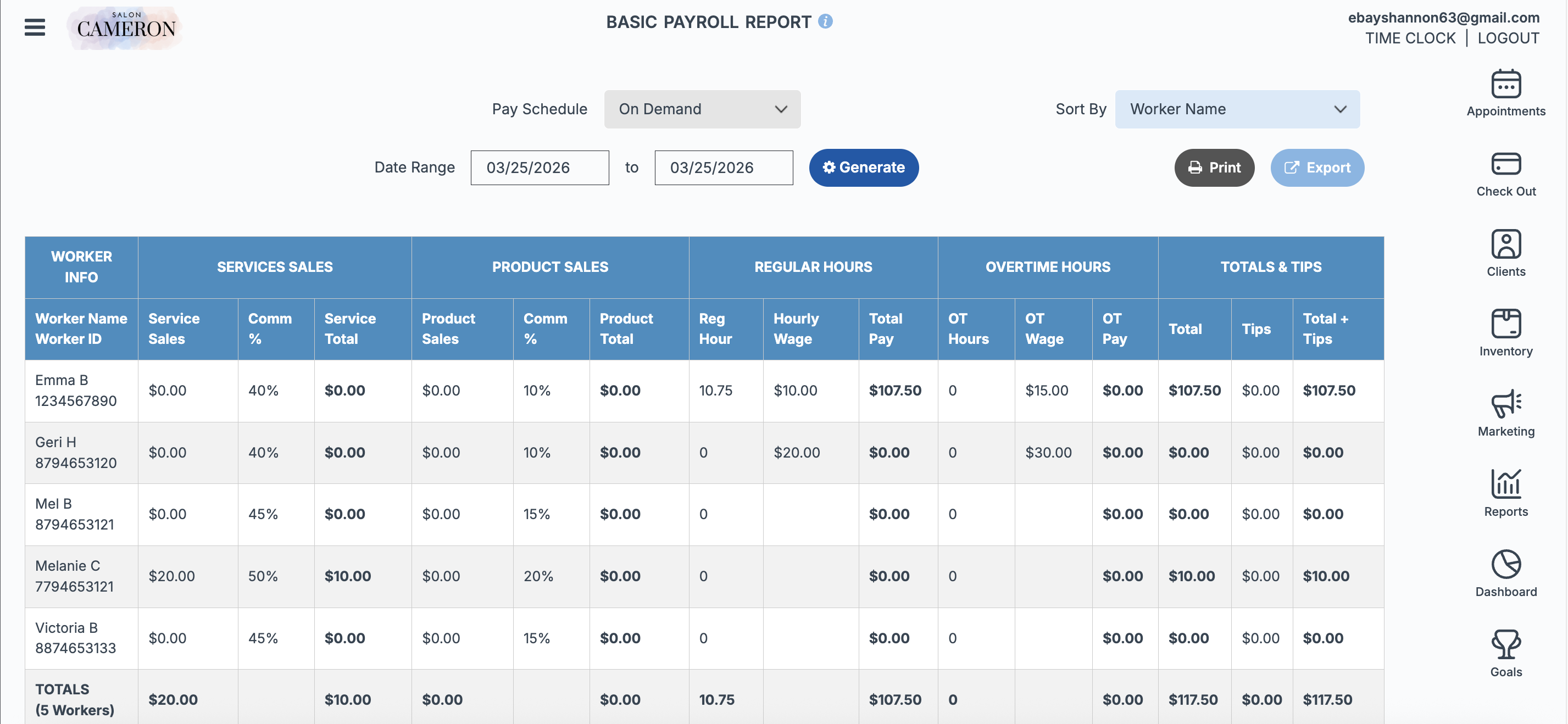The image size is (1568, 724).
Task: Open the Goals trophy icon
Action: click(1505, 644)
